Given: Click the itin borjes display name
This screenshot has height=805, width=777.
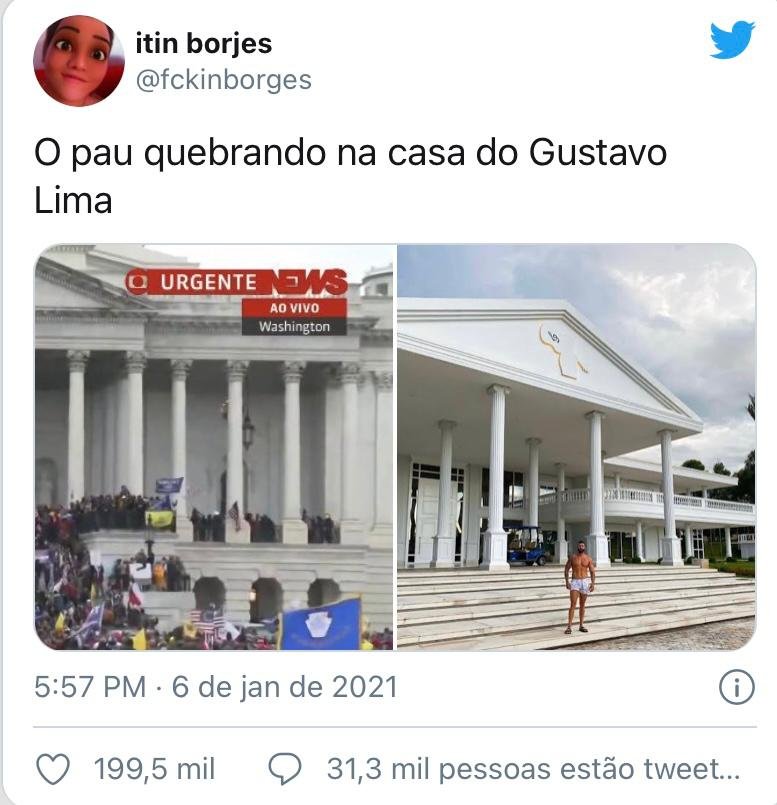Looking at the screenshot, I should coord(204,43).
